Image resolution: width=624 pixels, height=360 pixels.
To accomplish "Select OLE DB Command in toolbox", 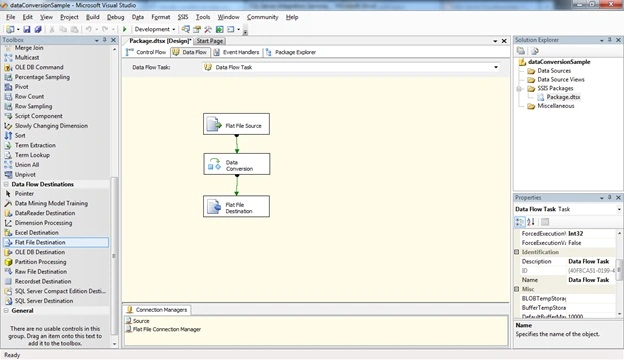I will (39, 67).
